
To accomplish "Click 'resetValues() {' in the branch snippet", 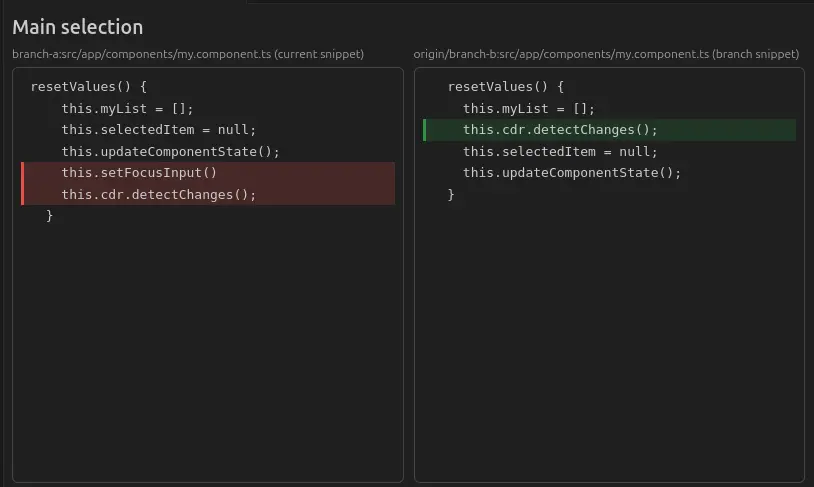I will tap(506, 87).
